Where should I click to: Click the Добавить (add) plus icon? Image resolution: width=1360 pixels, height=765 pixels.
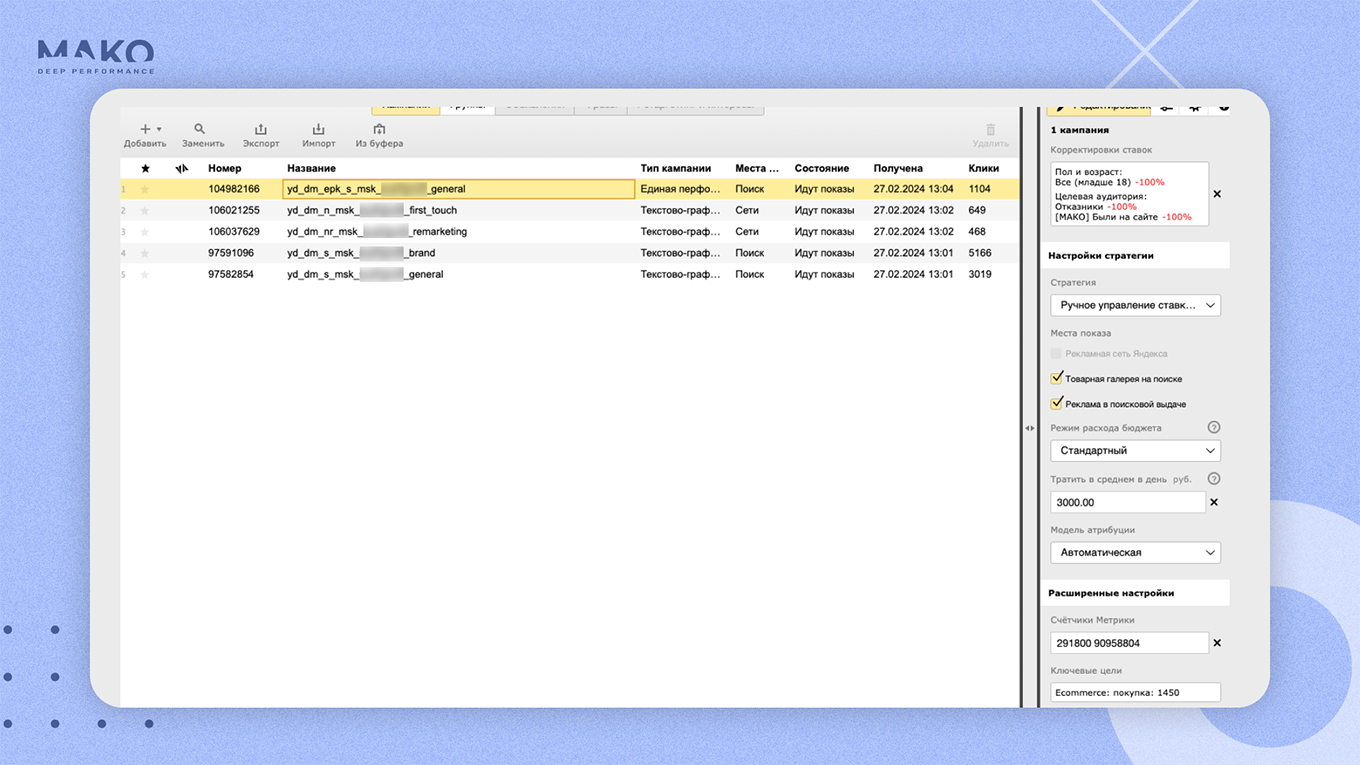tap(145, 129)
